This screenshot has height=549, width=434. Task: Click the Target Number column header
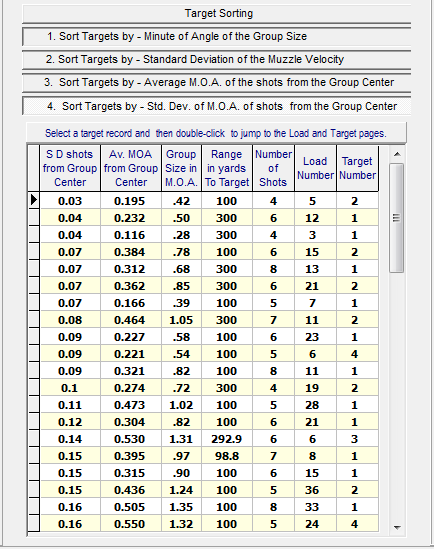click(x=357, y=168)
